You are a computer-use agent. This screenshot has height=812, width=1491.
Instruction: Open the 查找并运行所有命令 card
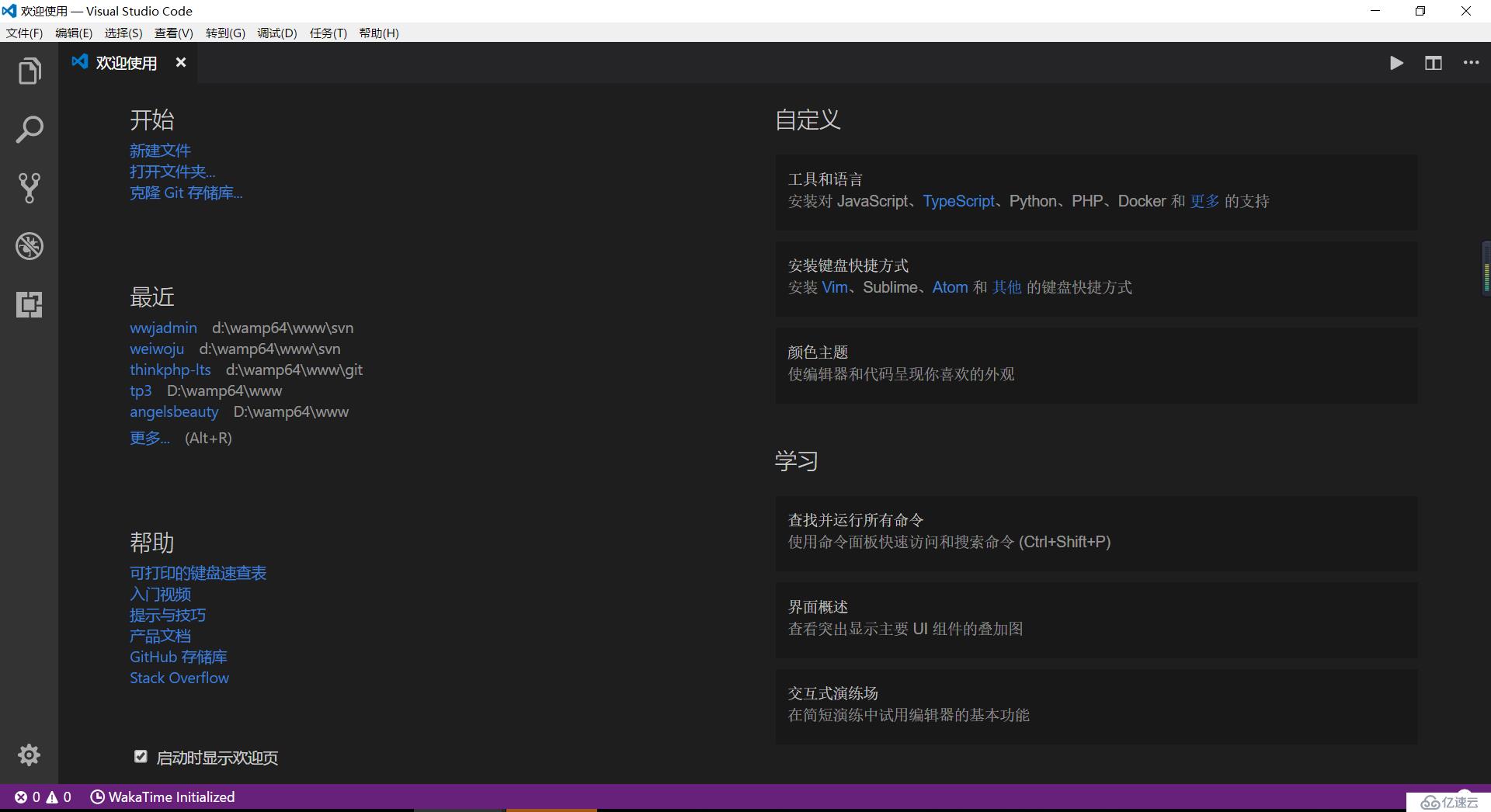(x=1097, y=533)
